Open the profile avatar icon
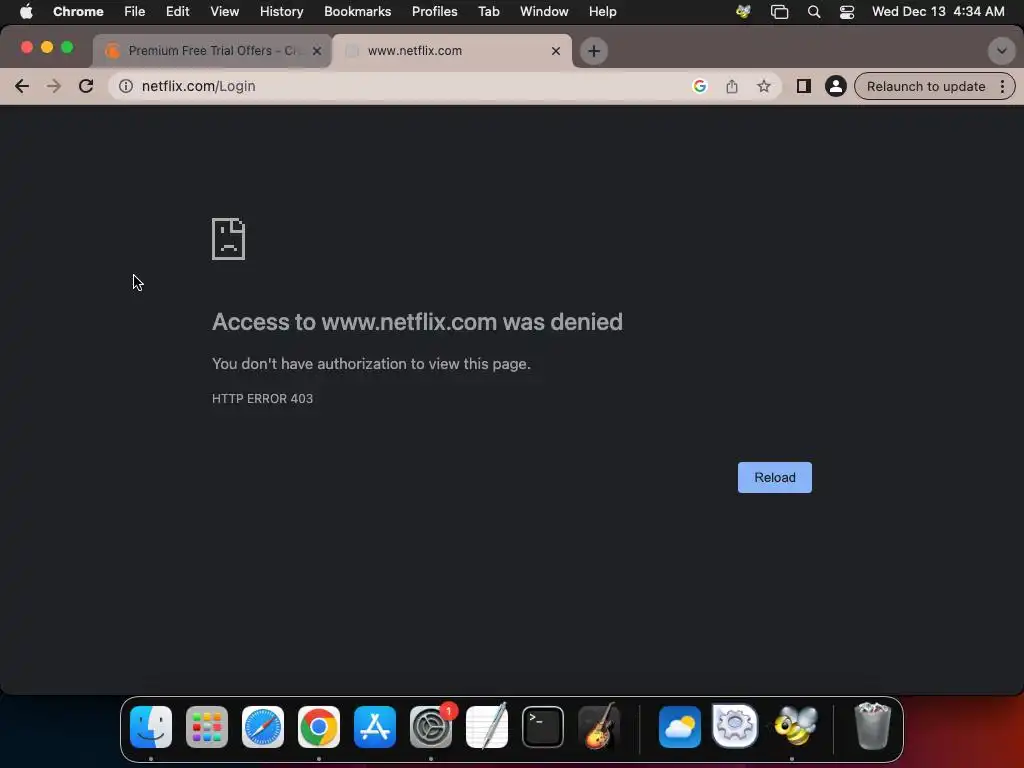This screenshot has width=1024, height=768. (835, 86)
